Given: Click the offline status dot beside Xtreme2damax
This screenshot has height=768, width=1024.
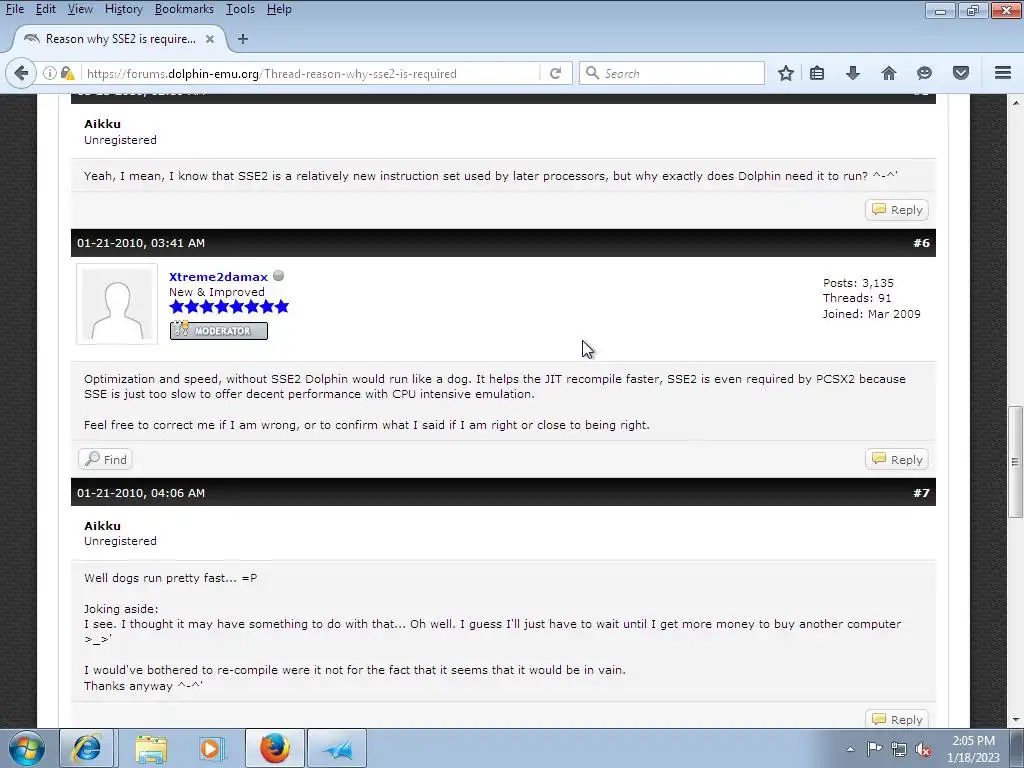Looking at the screenshot, I should pos(278,276).
